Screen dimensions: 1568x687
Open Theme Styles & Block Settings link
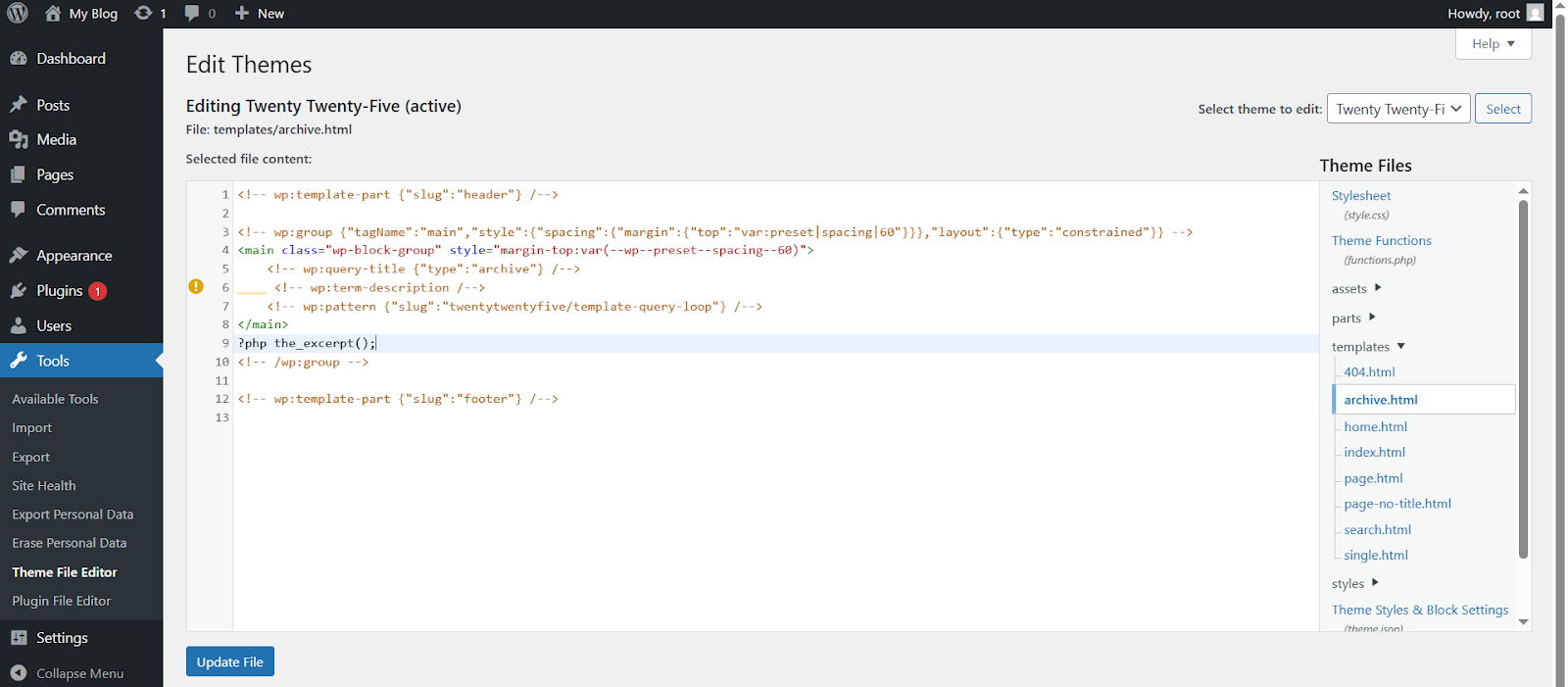tap(1420, 610)
